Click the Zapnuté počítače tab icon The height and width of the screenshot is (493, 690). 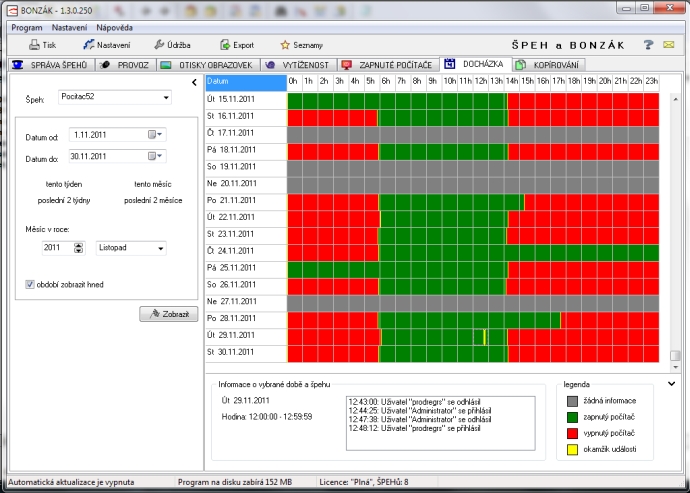346,65
